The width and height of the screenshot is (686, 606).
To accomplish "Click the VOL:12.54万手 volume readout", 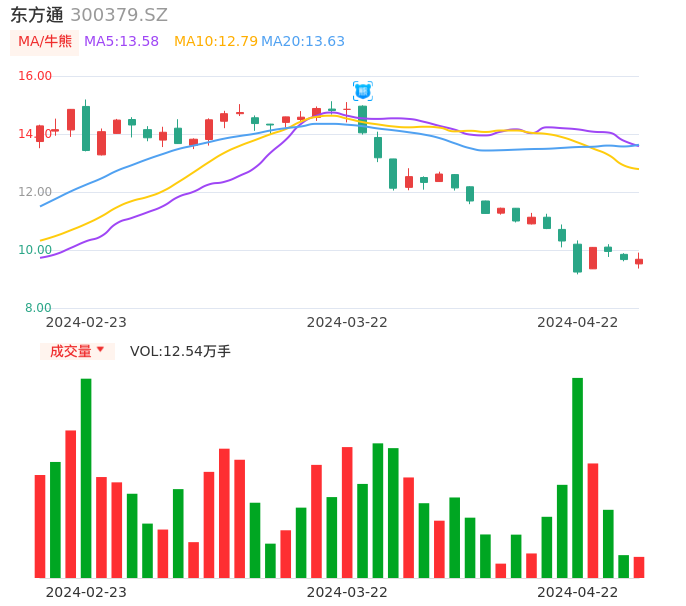I will click(180, 351).
